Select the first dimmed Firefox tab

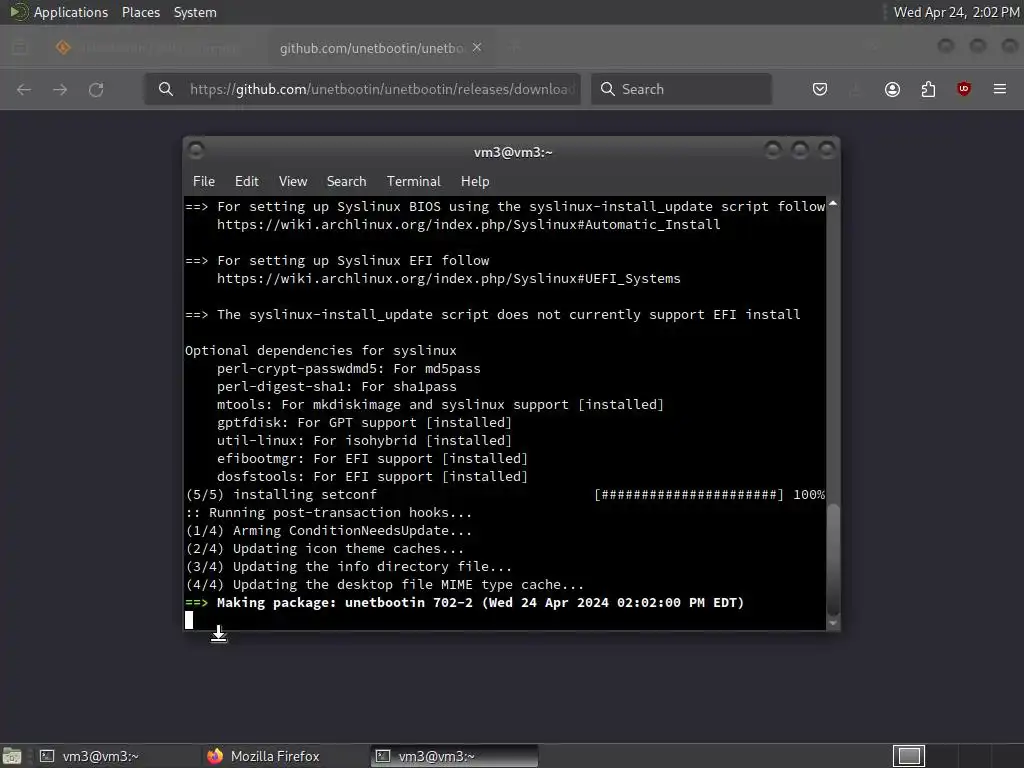tap(150, 48)
